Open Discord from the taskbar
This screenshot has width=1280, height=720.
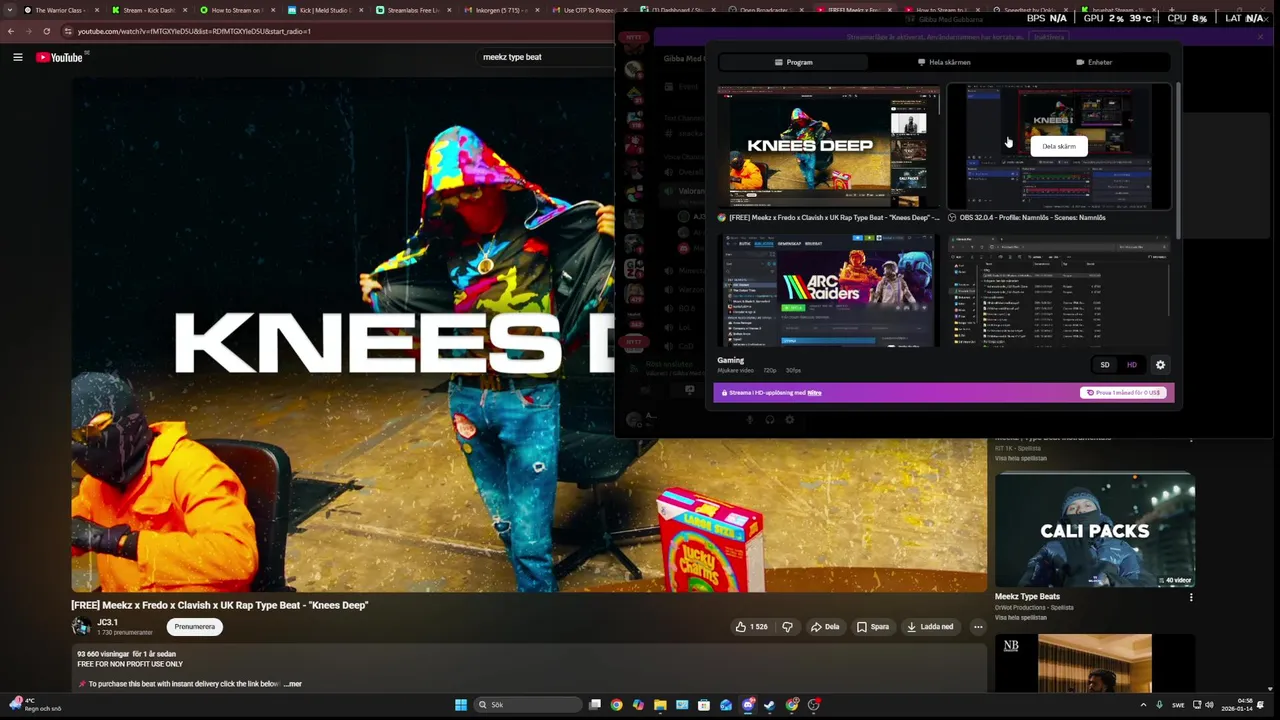748,705
